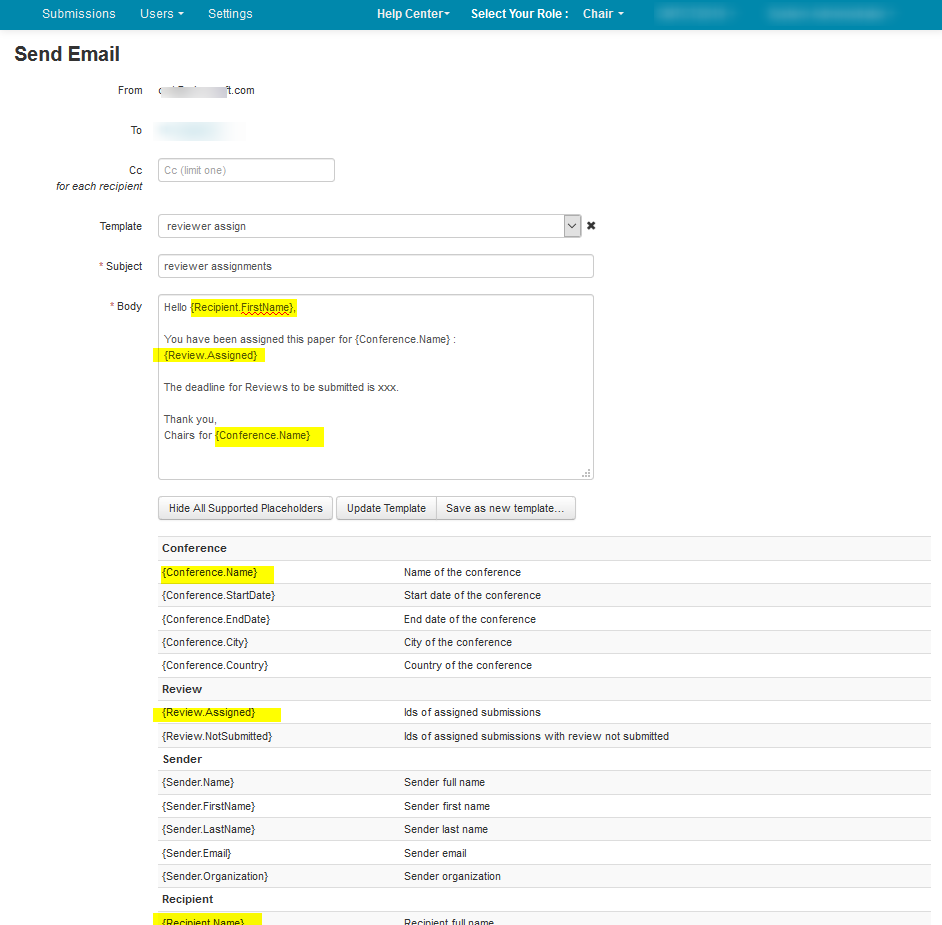Clear the selected template with X icon

(591, 226)
